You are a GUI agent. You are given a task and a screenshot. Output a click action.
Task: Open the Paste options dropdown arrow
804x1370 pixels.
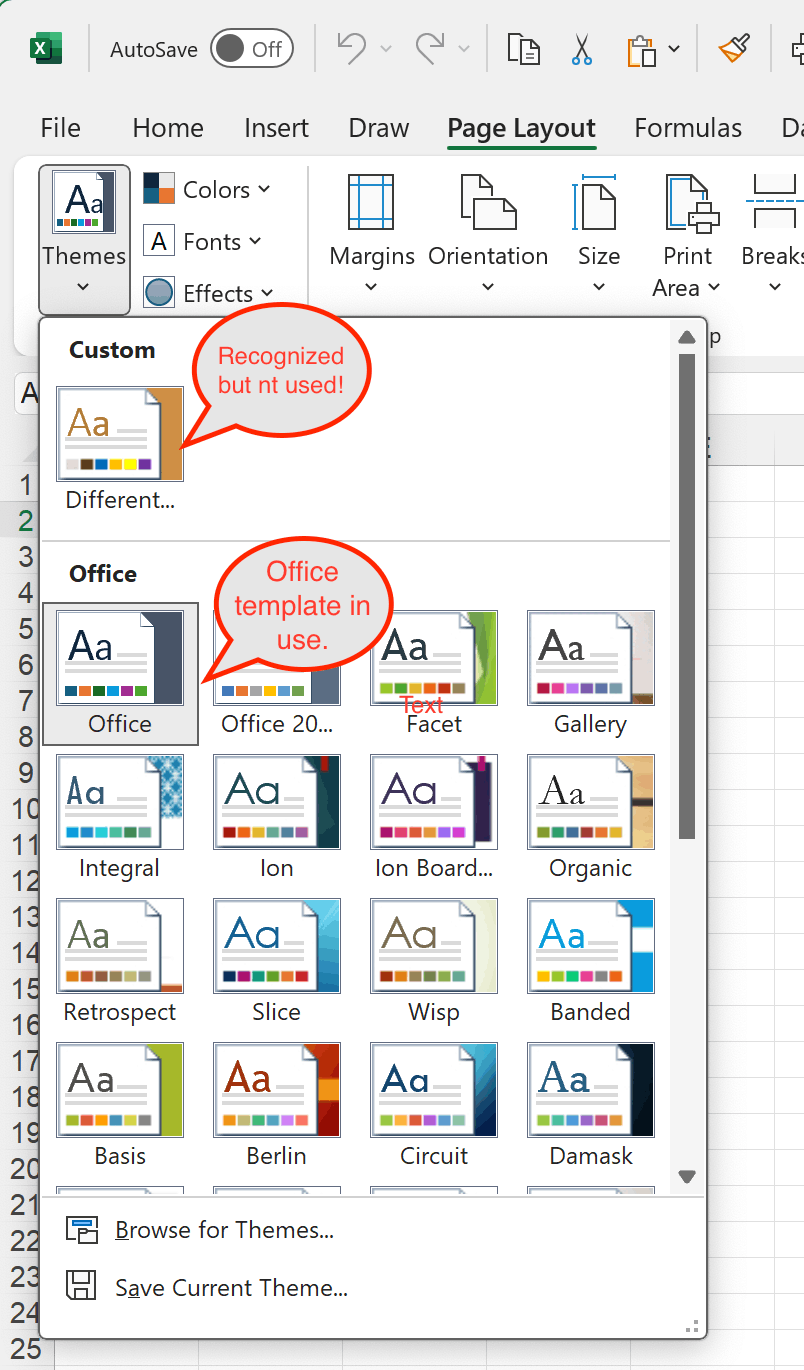(x=674, y=49)
